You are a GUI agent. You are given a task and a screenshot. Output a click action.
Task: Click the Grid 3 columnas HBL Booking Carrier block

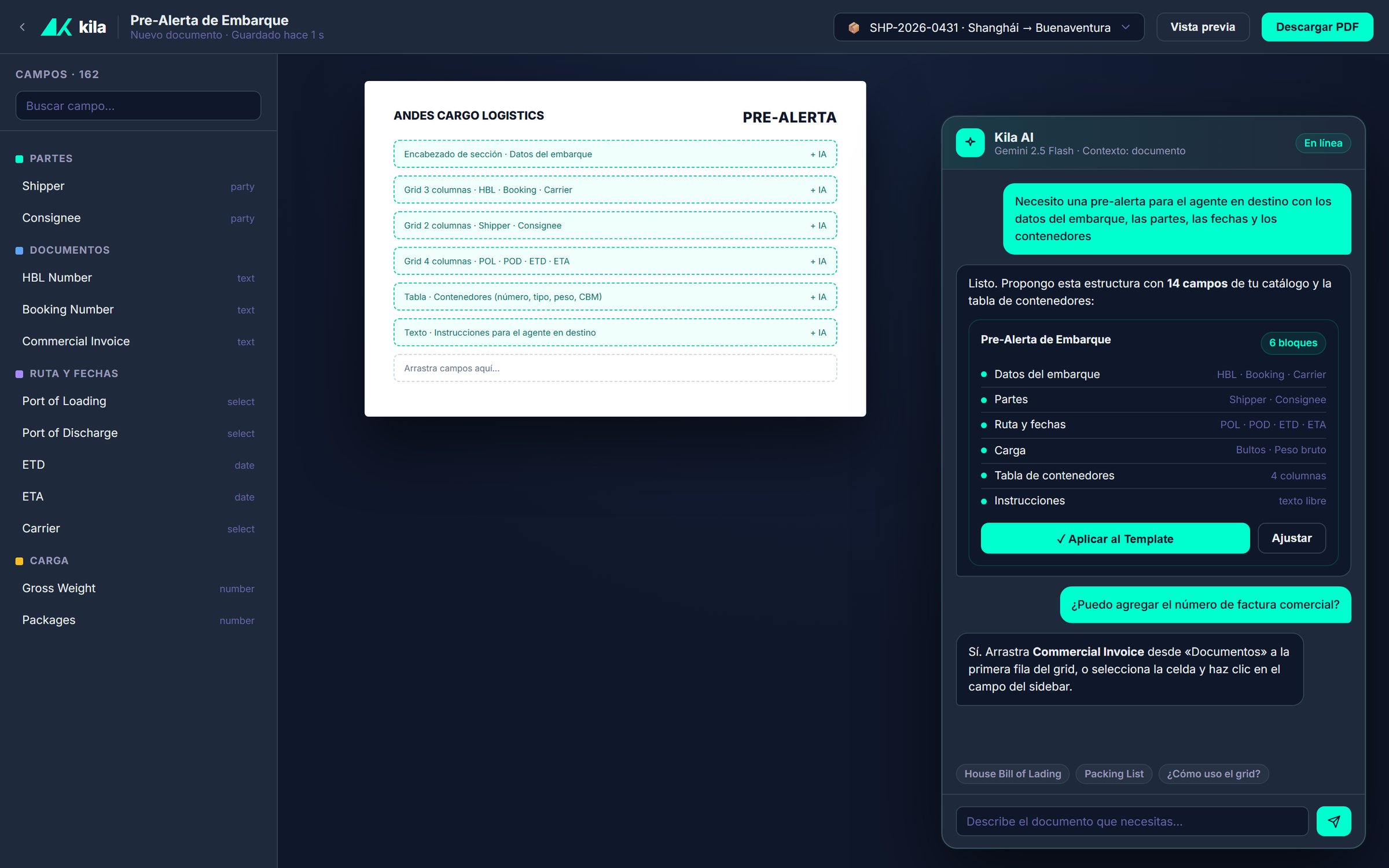(x=615, y=190)
